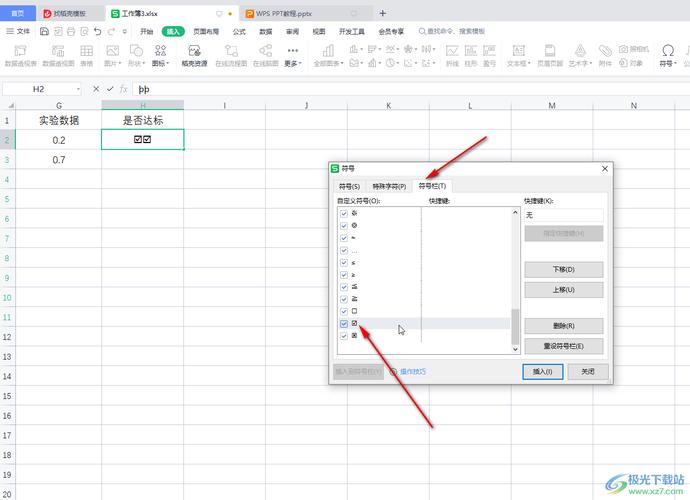The image size is (690, 500).
Task: Switch to 特殊字符(P) tab in Symbol dialog
Action: pos(389,187)
